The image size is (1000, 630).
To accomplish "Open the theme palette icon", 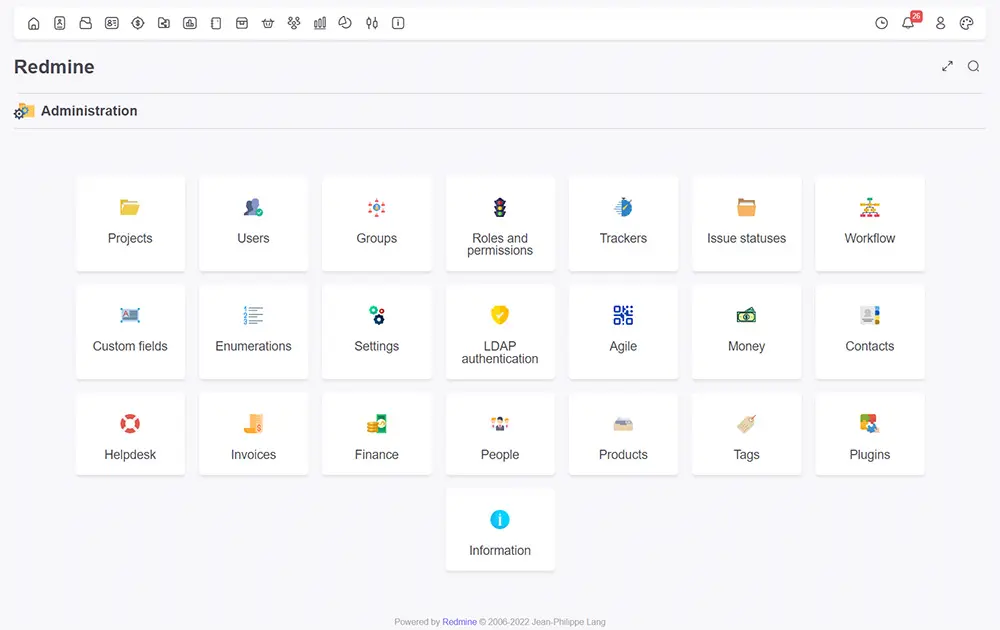I will point(966,24).
